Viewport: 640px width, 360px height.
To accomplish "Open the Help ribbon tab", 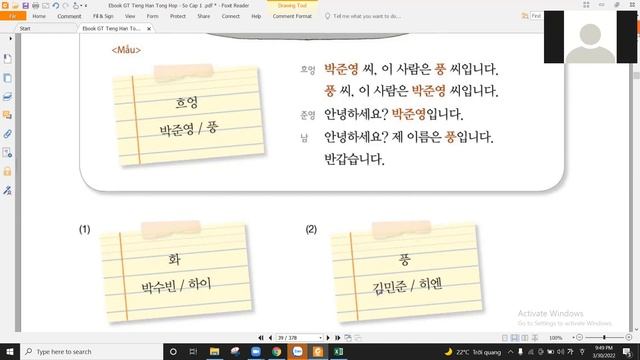I will [256, 16].
